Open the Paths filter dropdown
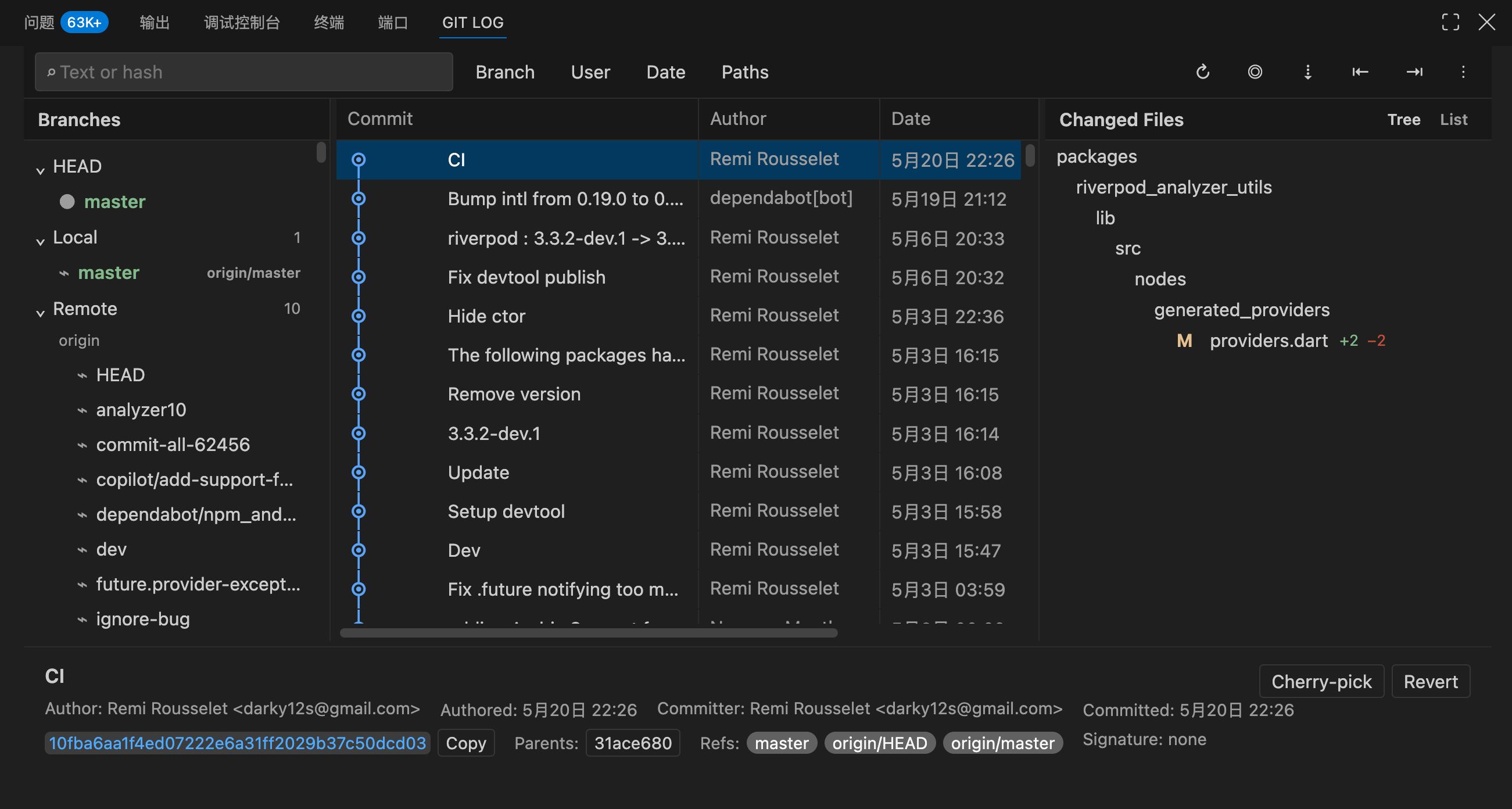Image resolution: width=1512 pixels, height=809 pixels. click(745, 71)
